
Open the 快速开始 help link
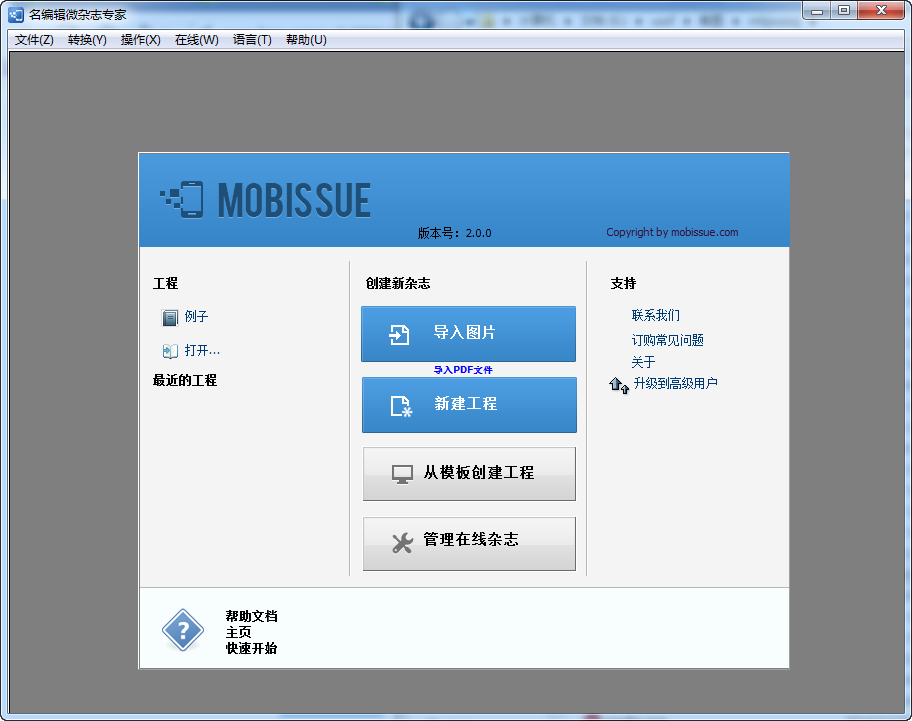251,648
